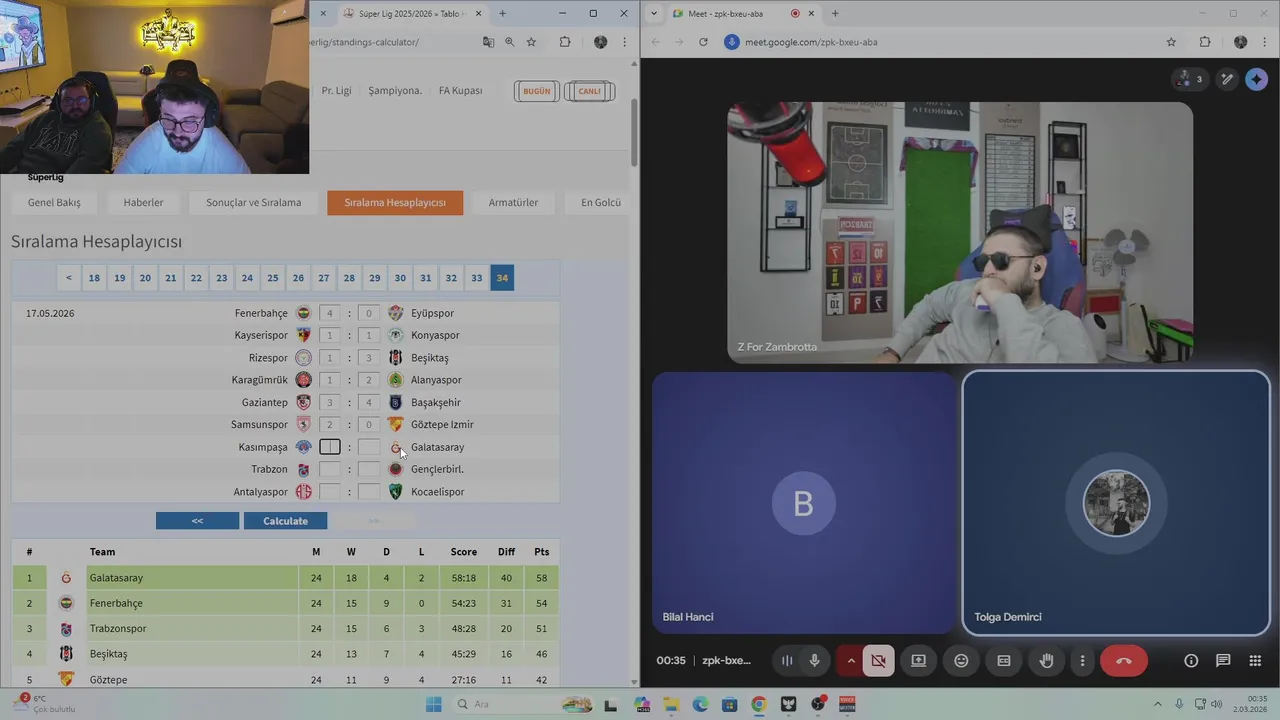Select the Sıralama Hesaplayıcısı tab
Image resolution: width=1280 pixels, height=720 pixels.
(x=395, y=202)
